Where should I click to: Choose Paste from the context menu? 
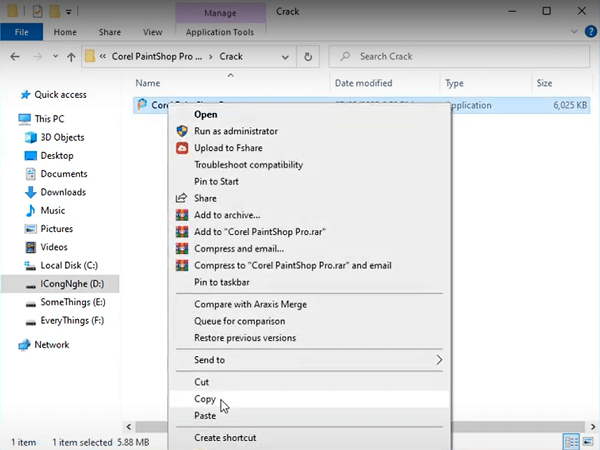pos(205,416)
